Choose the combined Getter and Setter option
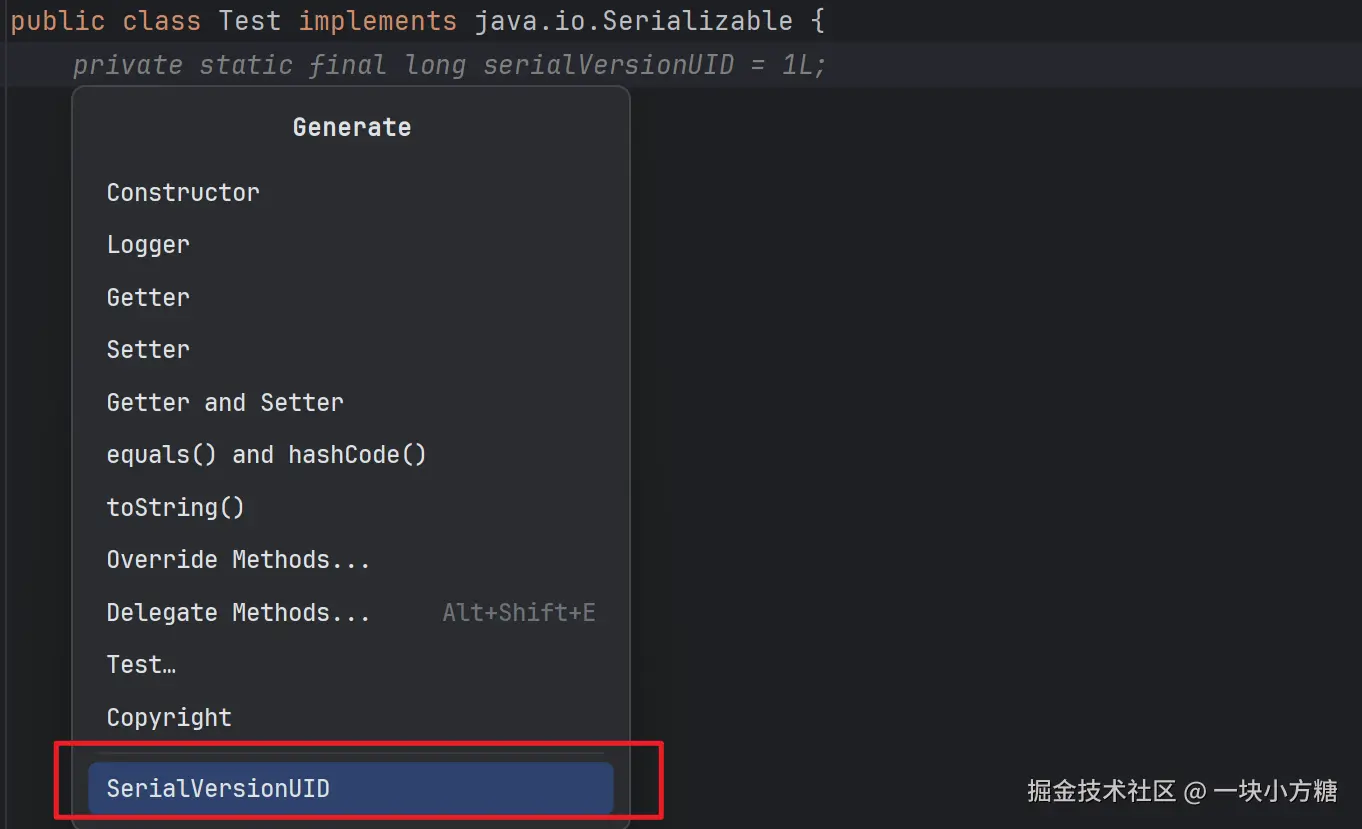Screen dimensions: 1362x829 click(225, 402)
